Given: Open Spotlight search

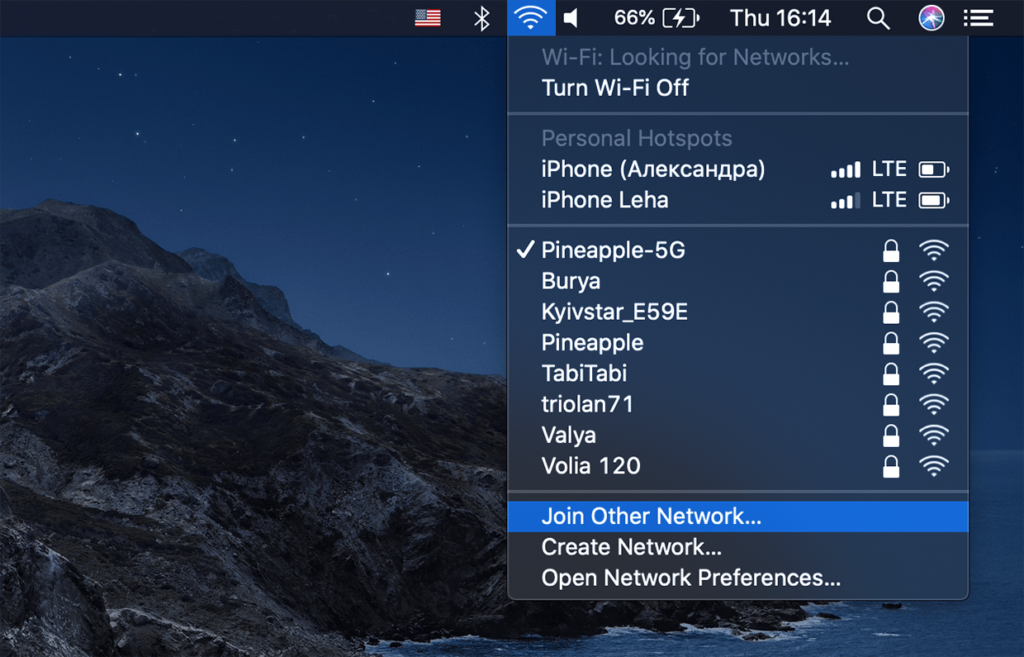Looking at the screenshot, I should (x=877, y=17).
